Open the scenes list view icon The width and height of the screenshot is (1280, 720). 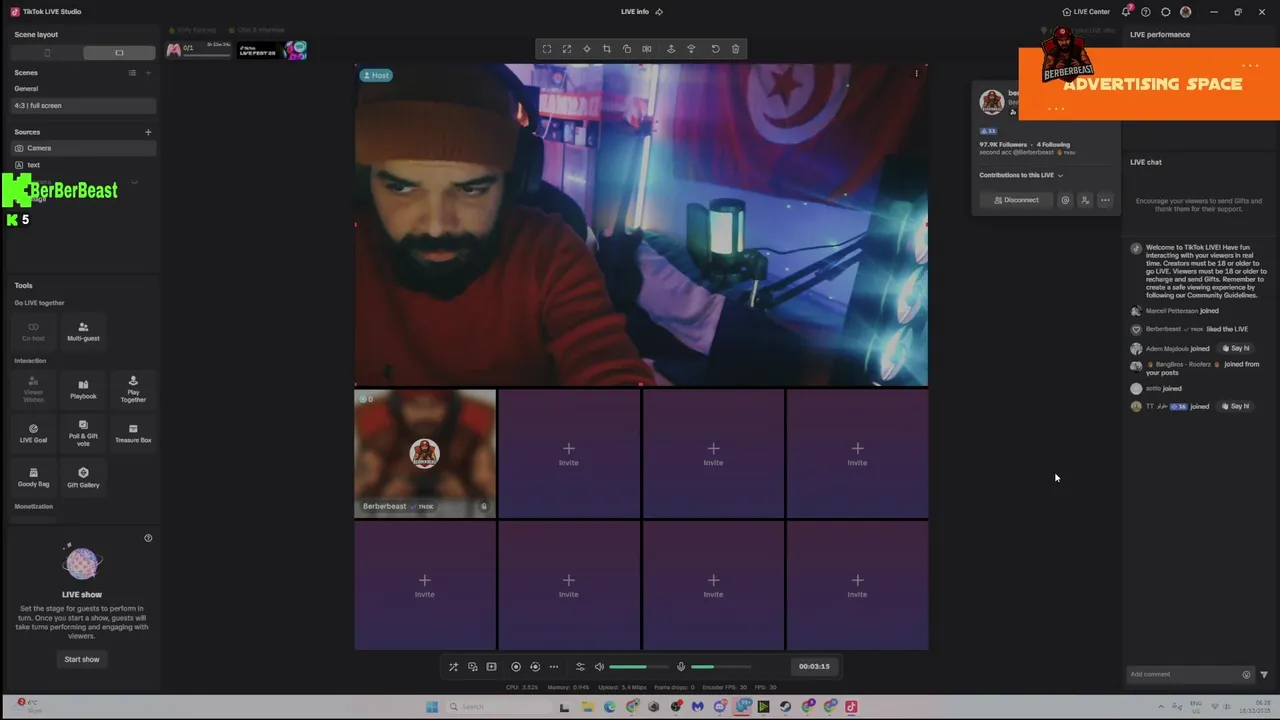[x=132, y=73]
